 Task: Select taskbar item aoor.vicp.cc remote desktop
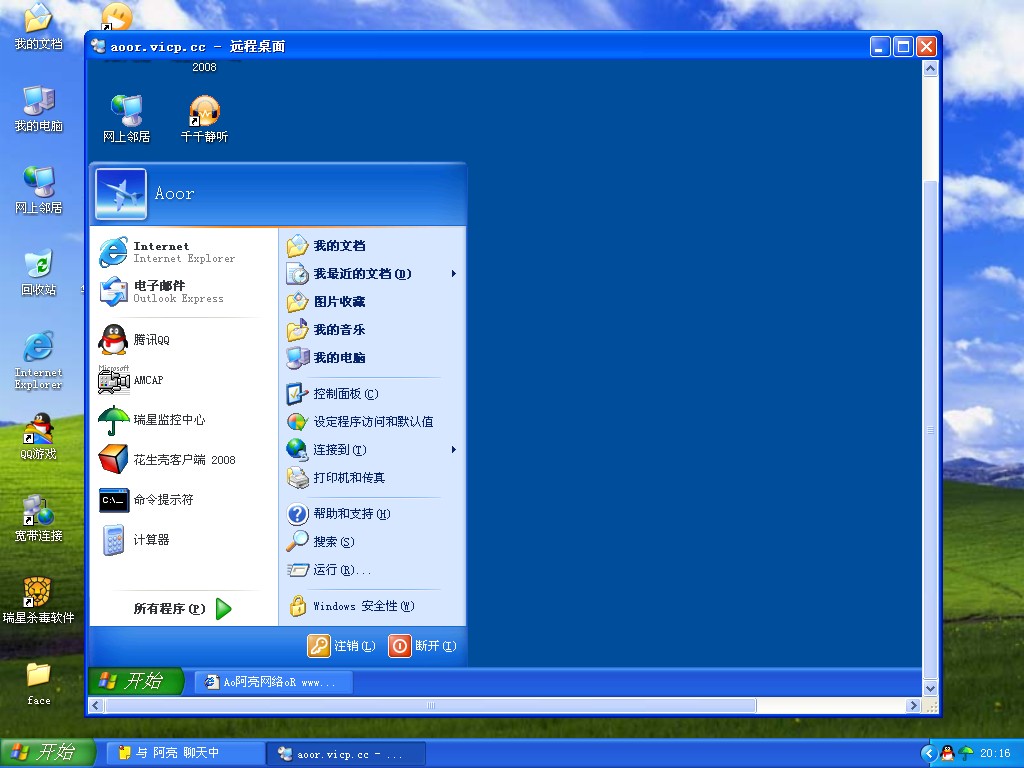click(x=346, y=754)
